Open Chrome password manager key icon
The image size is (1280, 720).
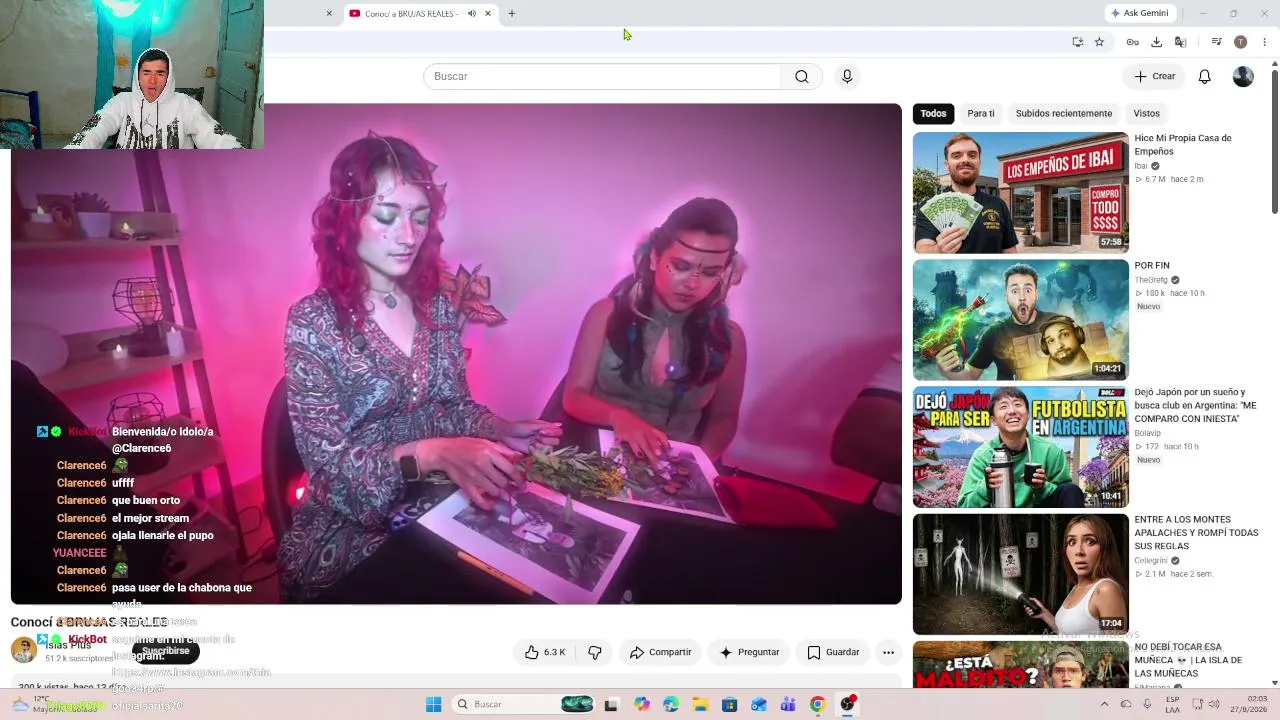coord(1132,42)
